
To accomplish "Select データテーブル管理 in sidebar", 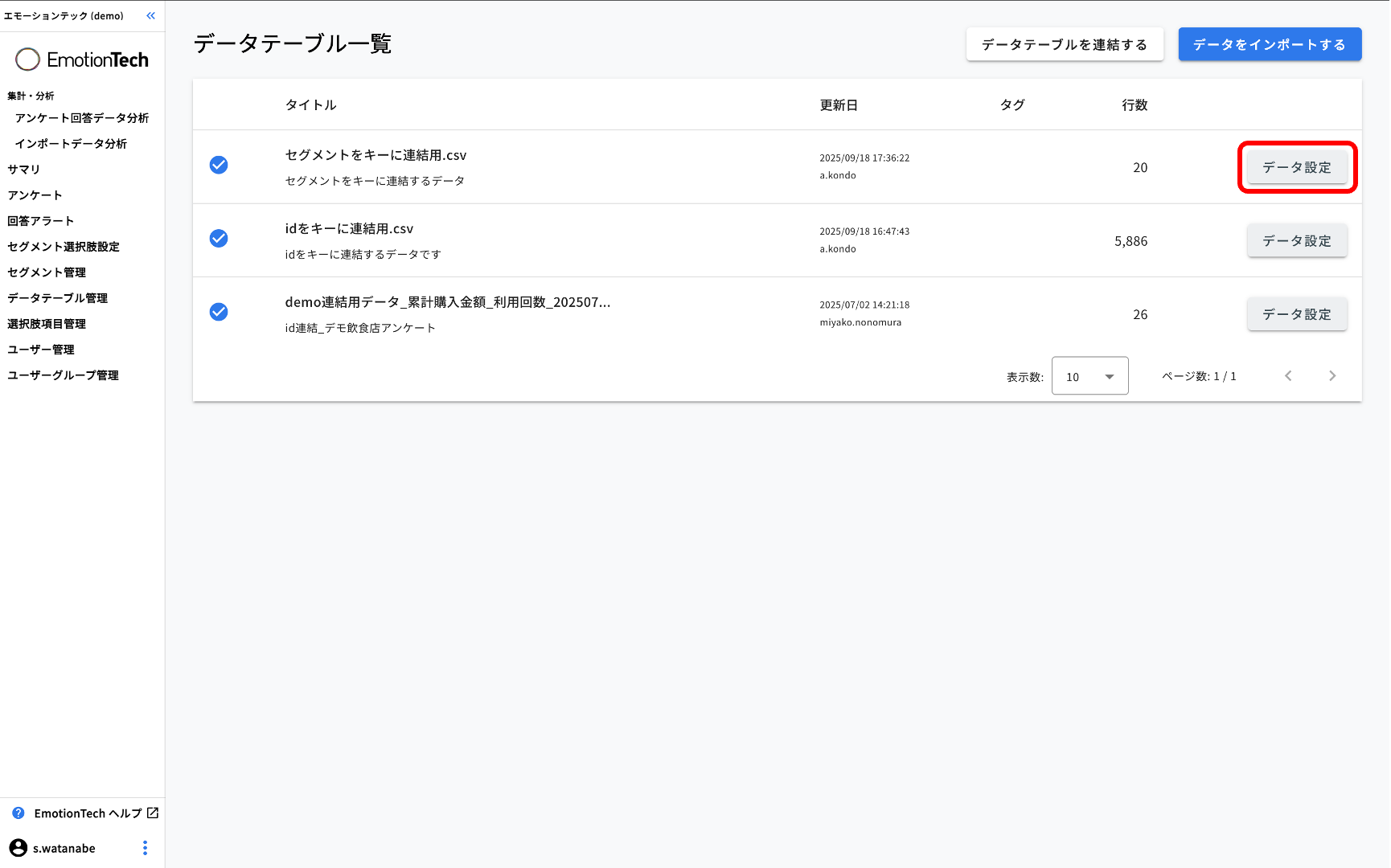I will pyautogui.click(x=58, y=298).
